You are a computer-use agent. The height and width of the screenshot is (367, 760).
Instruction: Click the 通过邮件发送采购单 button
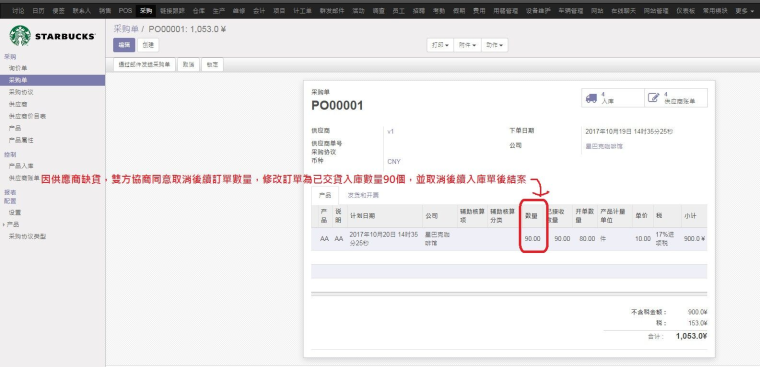[x=144, y=64]
